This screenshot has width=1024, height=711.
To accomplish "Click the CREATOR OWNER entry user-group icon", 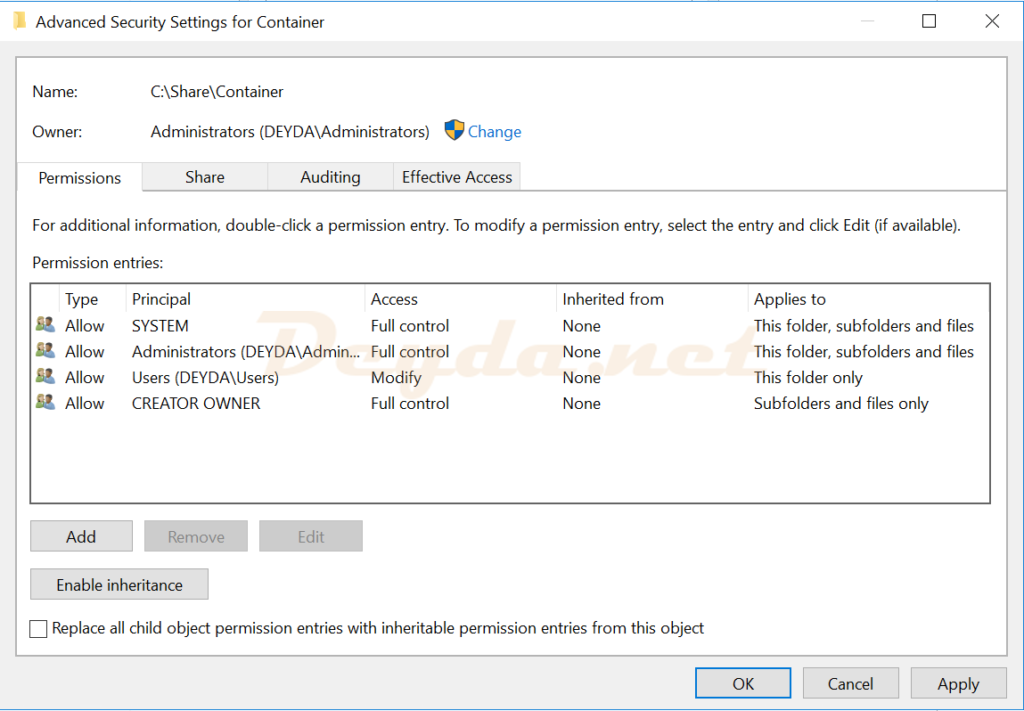I will 45,403.
